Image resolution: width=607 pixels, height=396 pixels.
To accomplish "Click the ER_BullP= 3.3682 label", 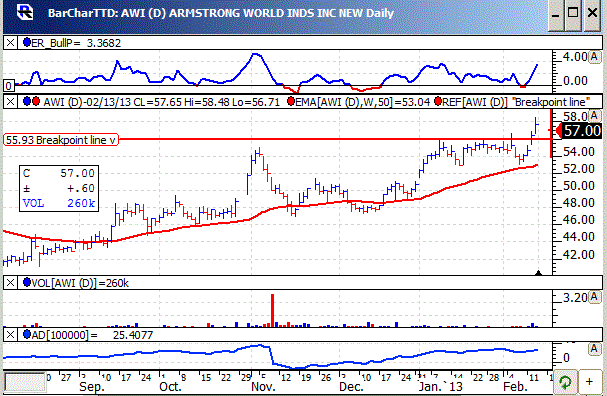I will [76, 43].
